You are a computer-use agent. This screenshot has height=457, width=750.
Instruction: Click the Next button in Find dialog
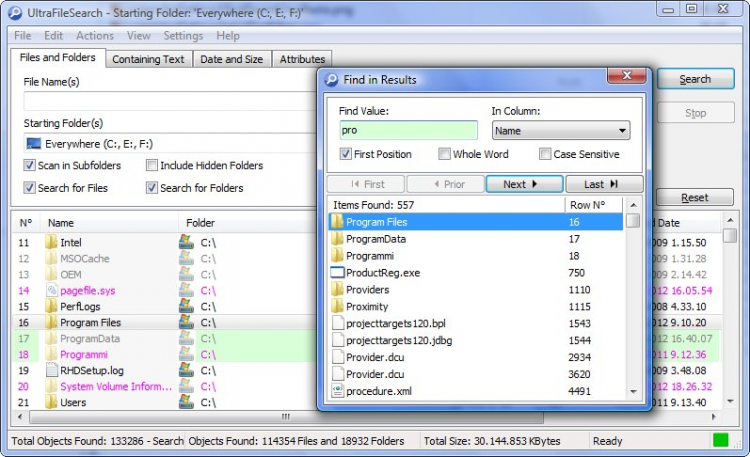524,184
